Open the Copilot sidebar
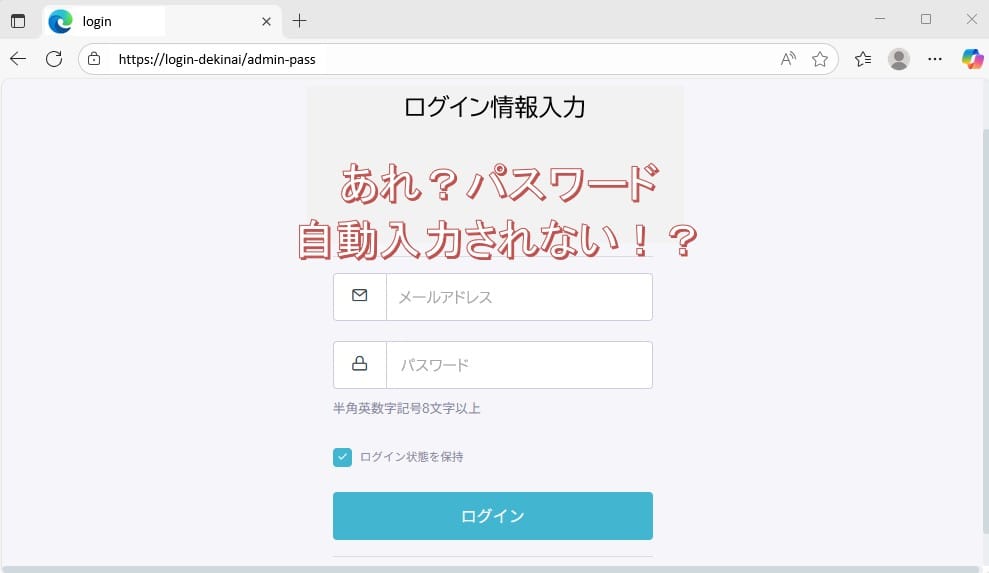This screenshot has height=573, width=989. click(x=972, y=59)
